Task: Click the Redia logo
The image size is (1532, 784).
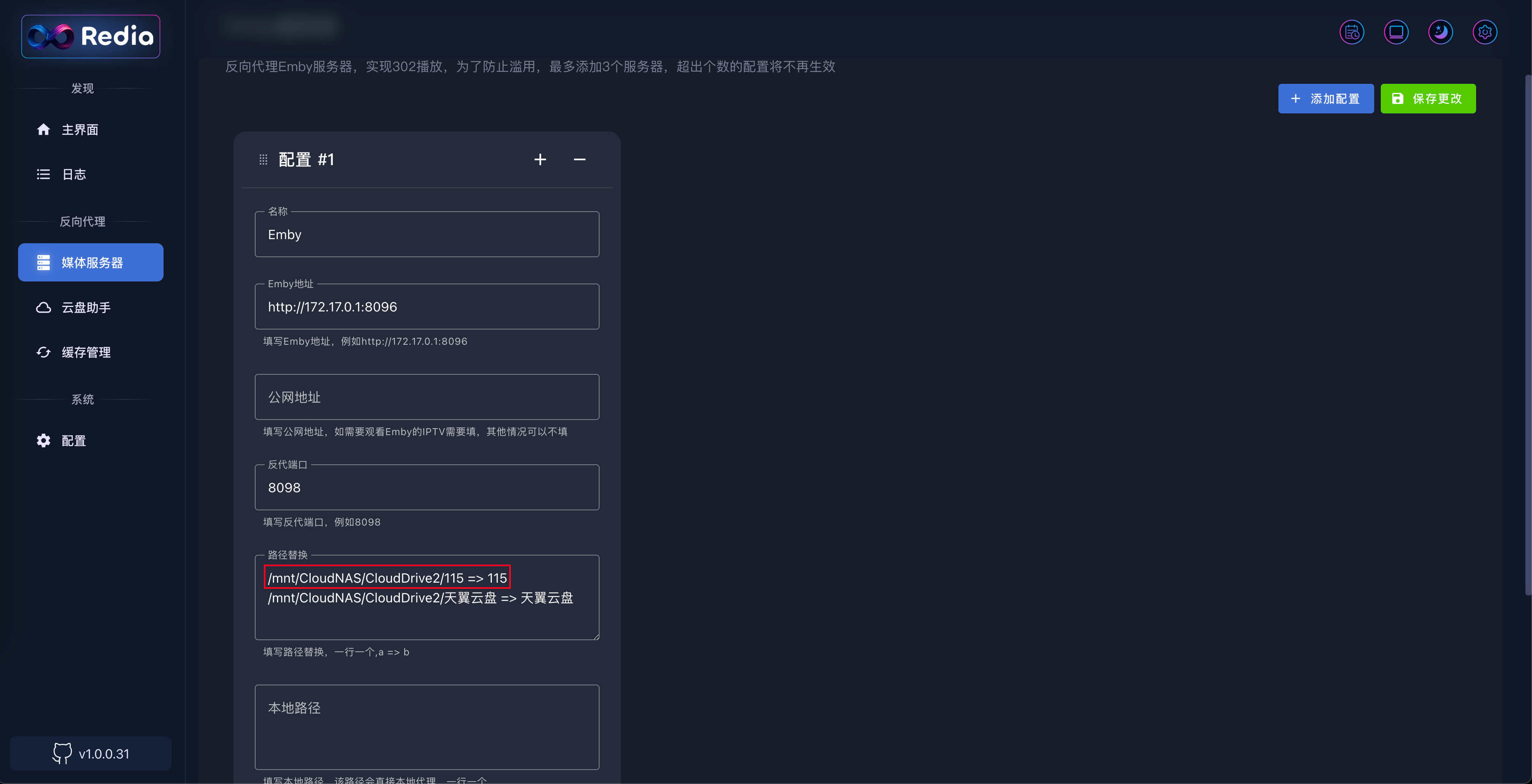Action: pyautogui.click(x=90, y=36)
